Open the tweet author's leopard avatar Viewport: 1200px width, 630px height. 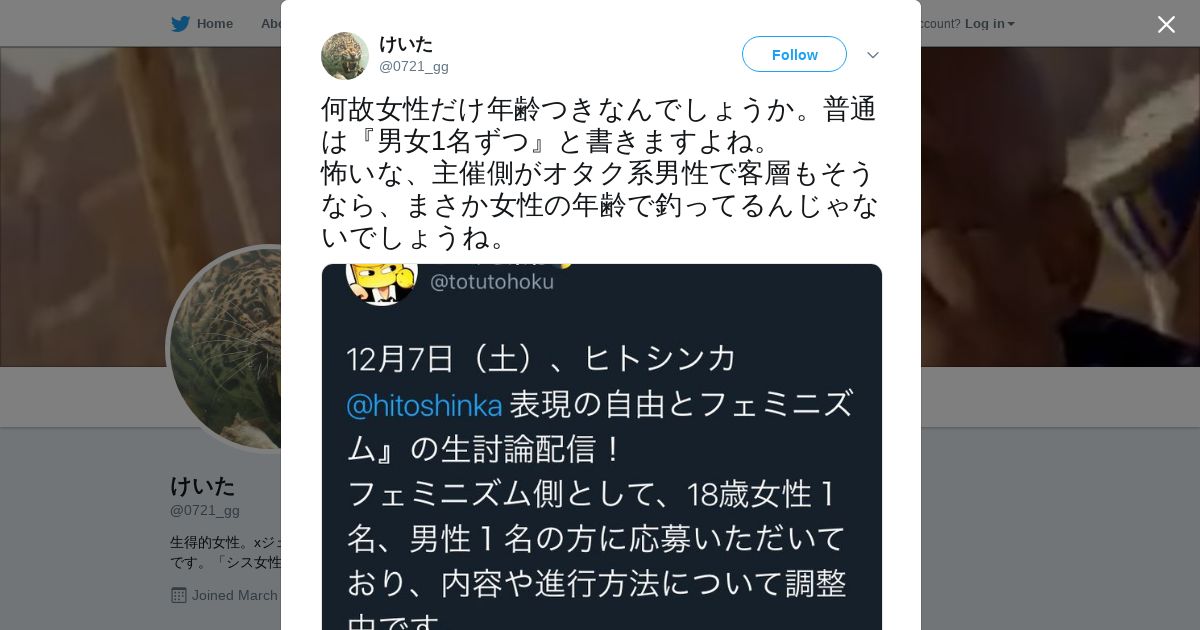pos(345,56)
